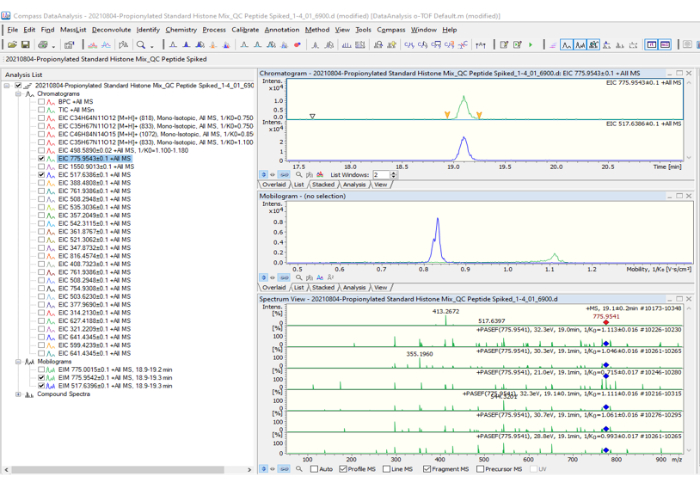Viewport: 700px width, 485px height.
Task: Enable the Precursor MS checkbox
Action: click(480, 469)
